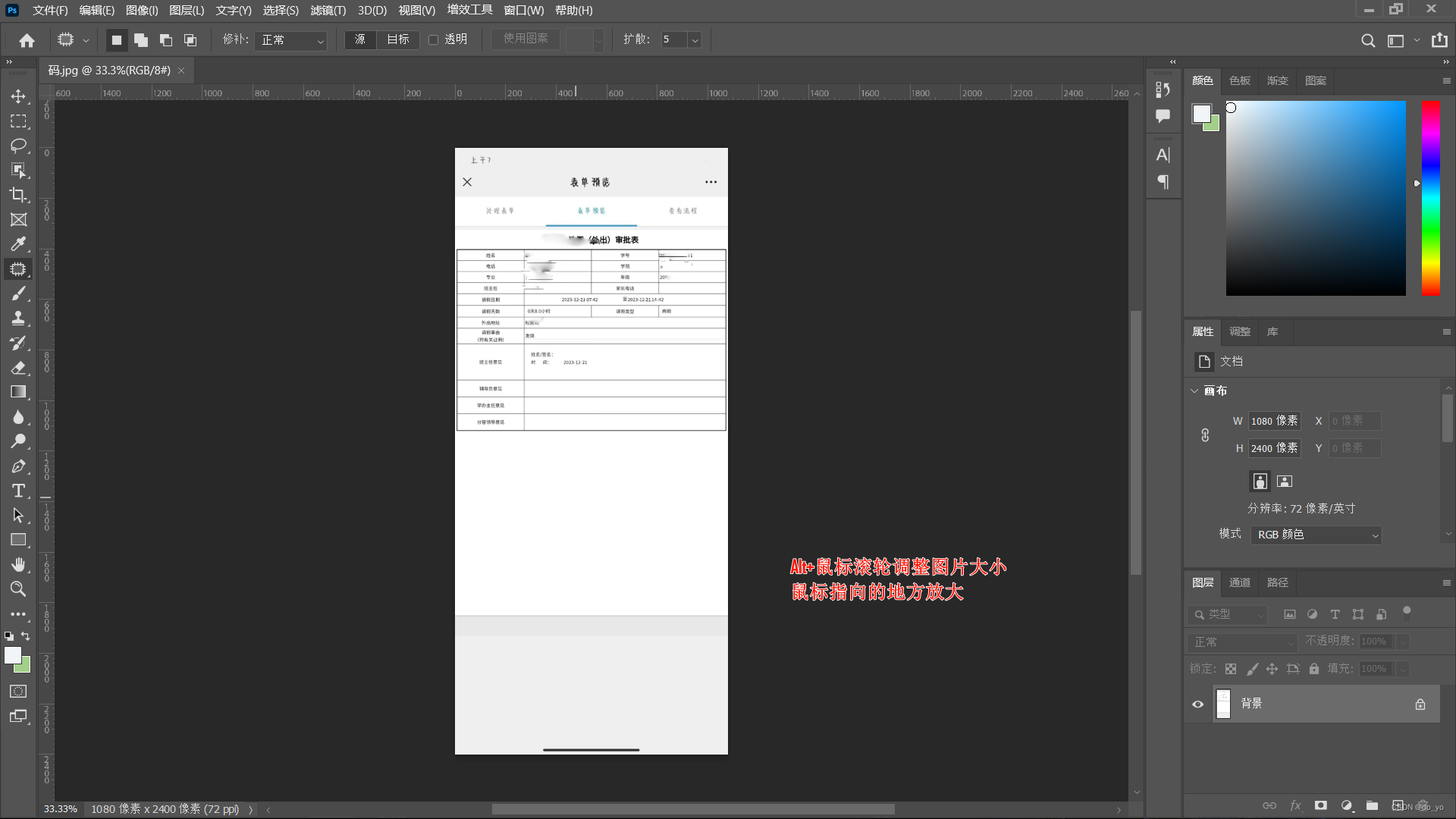Select the Pen tool

[x=18, y=466]
